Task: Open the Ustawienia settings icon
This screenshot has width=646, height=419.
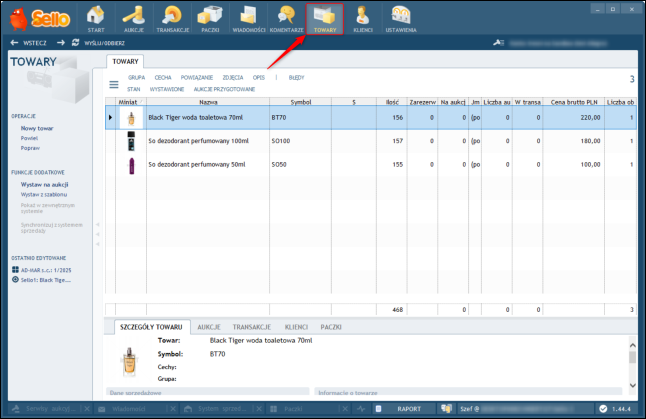Action: click(x=401, y=18)
